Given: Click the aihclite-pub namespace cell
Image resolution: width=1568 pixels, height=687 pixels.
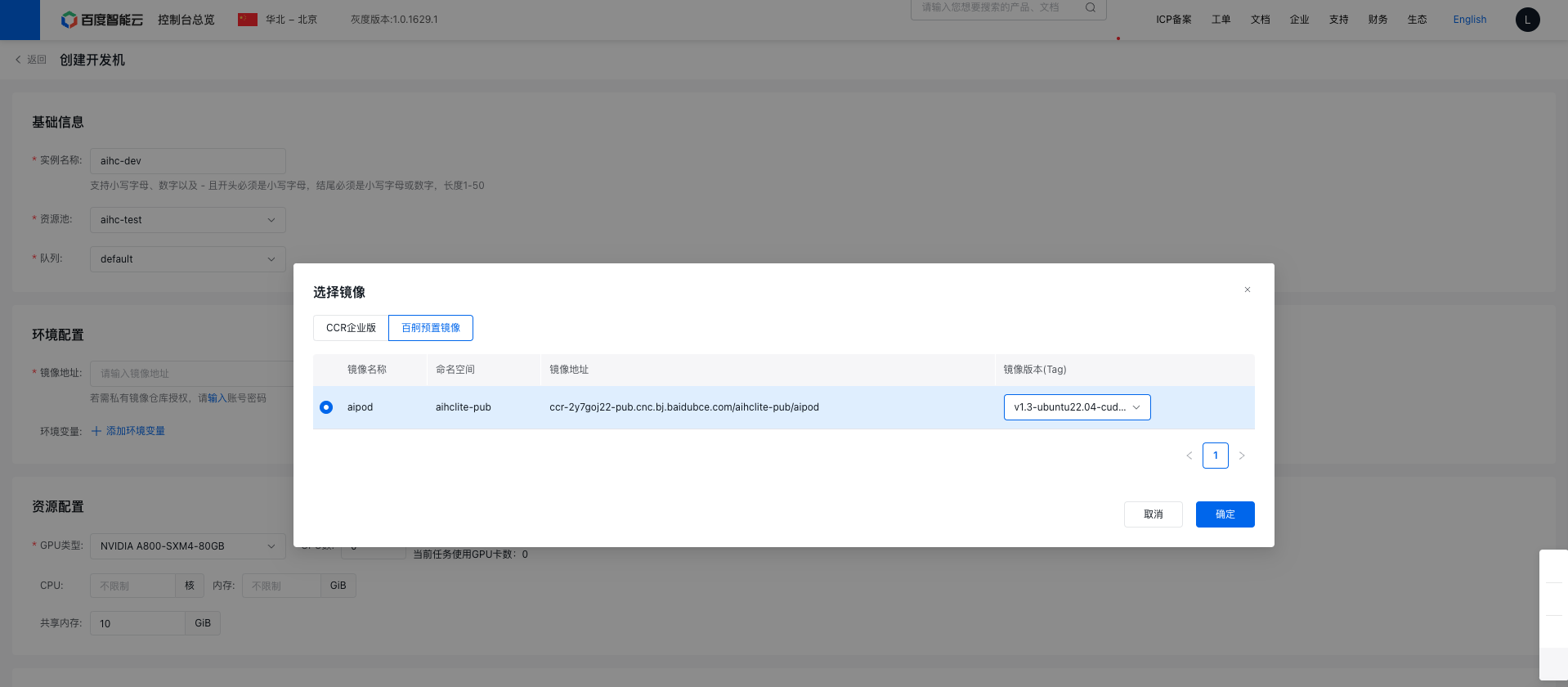Looking at the screenshot, I should pyautogui.click(x=464, y=407).
